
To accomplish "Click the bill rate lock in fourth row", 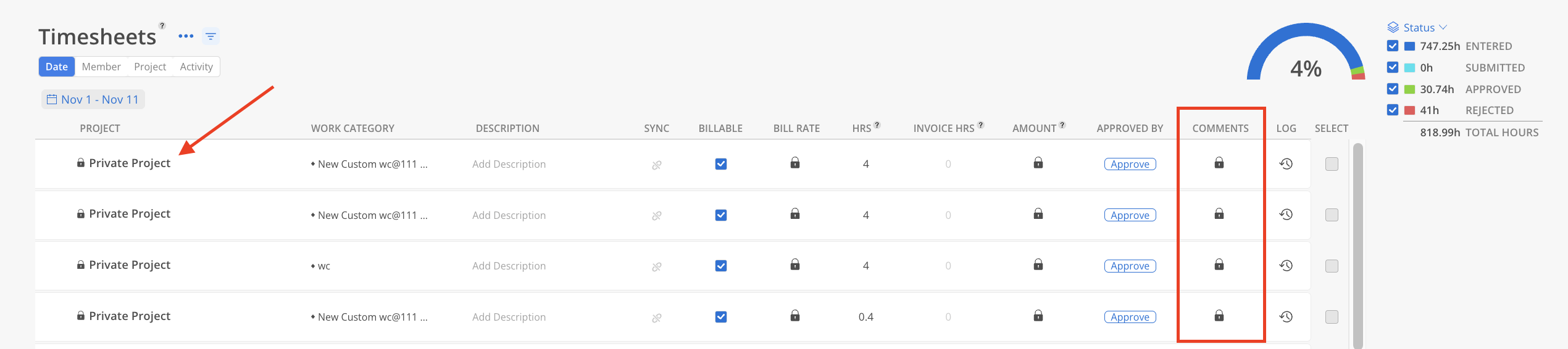I will tap(794, 316).
